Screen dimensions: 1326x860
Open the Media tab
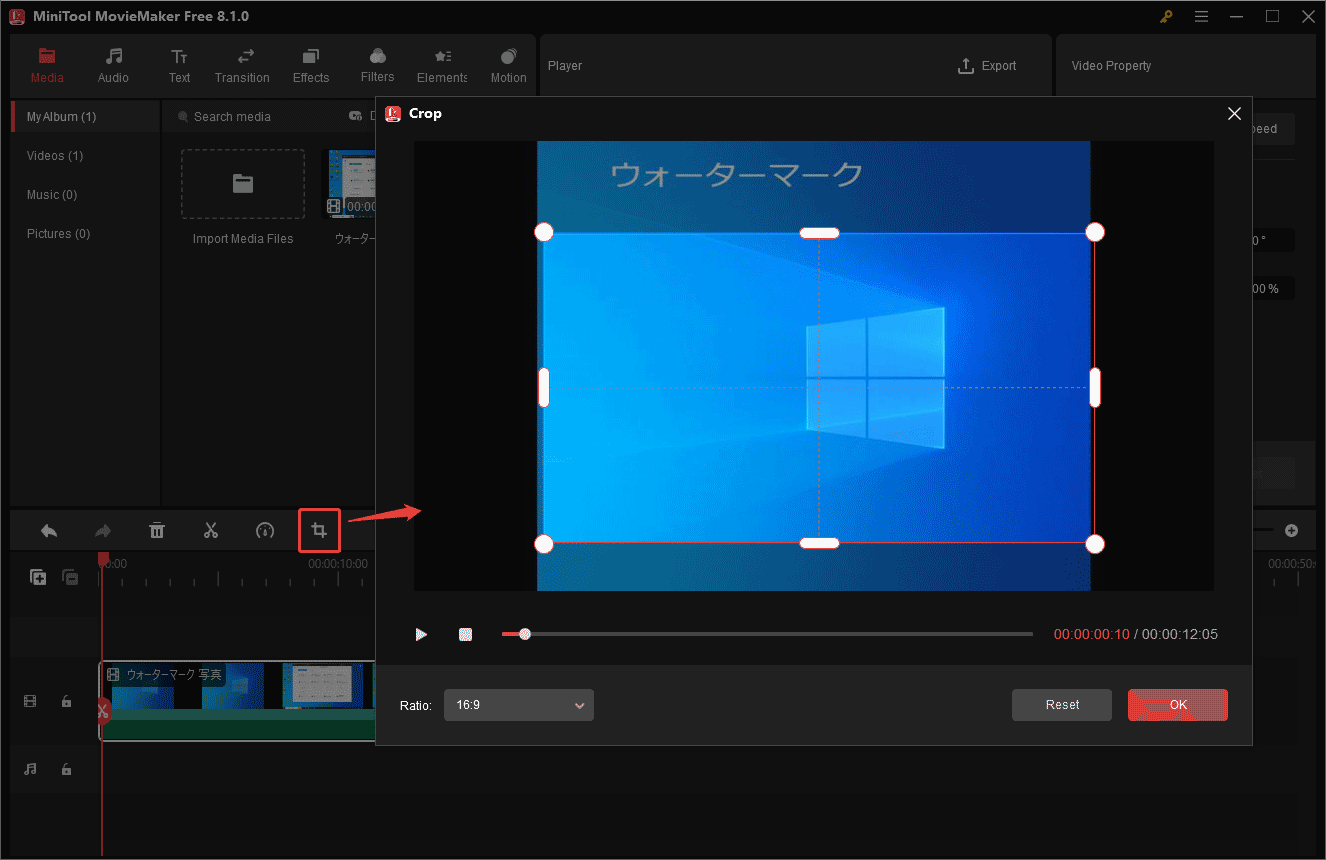tap(47, 66)
